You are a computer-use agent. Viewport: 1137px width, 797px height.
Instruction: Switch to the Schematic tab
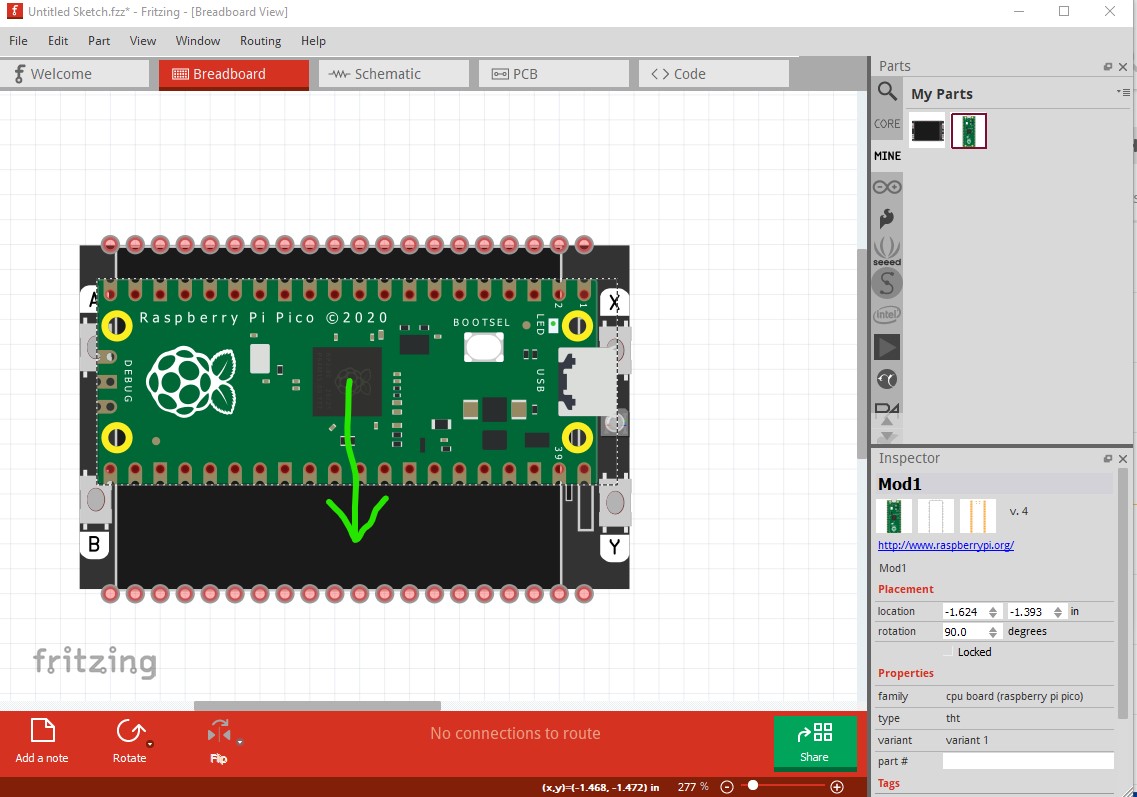(394, 74)
